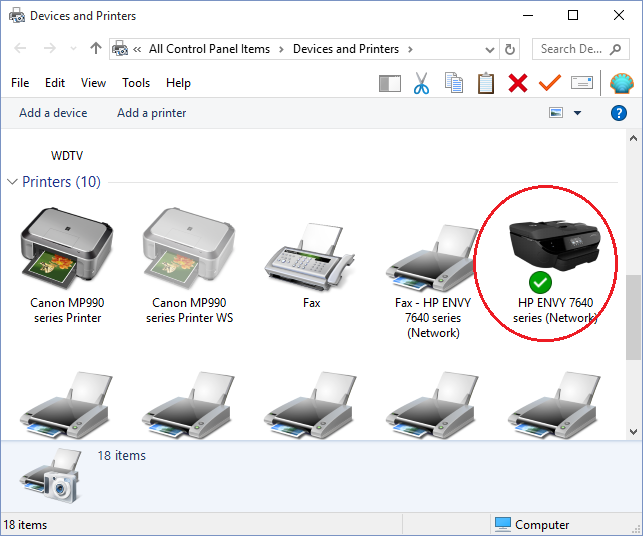643x536 pixels.
Task: Expand chevron after Devices and Printers breadcrumb
Action: 410,50
